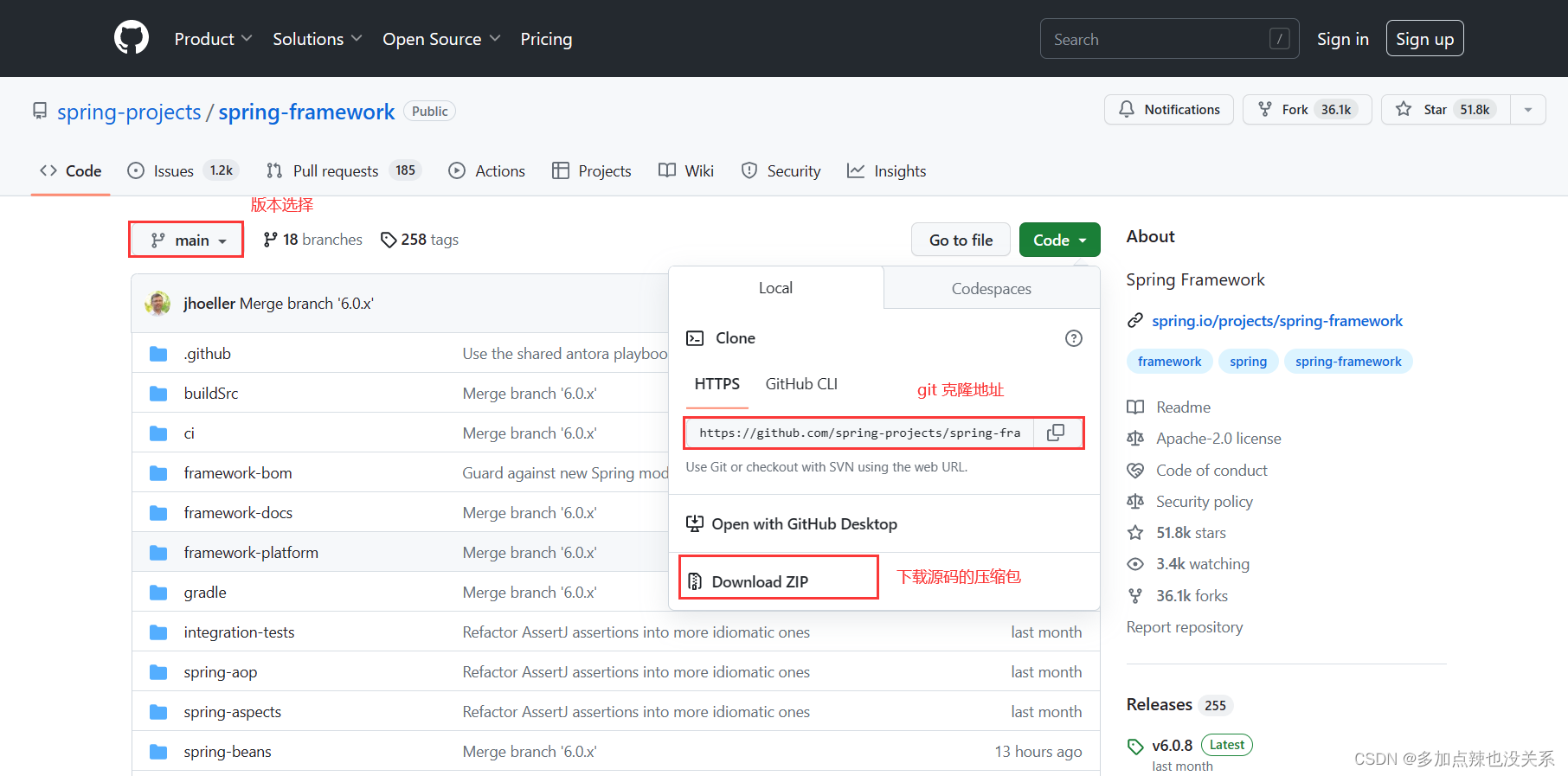Click the clone URL text field
Image resolution: width=1568 pixels, height=776 pixels.
coord(859,433)
